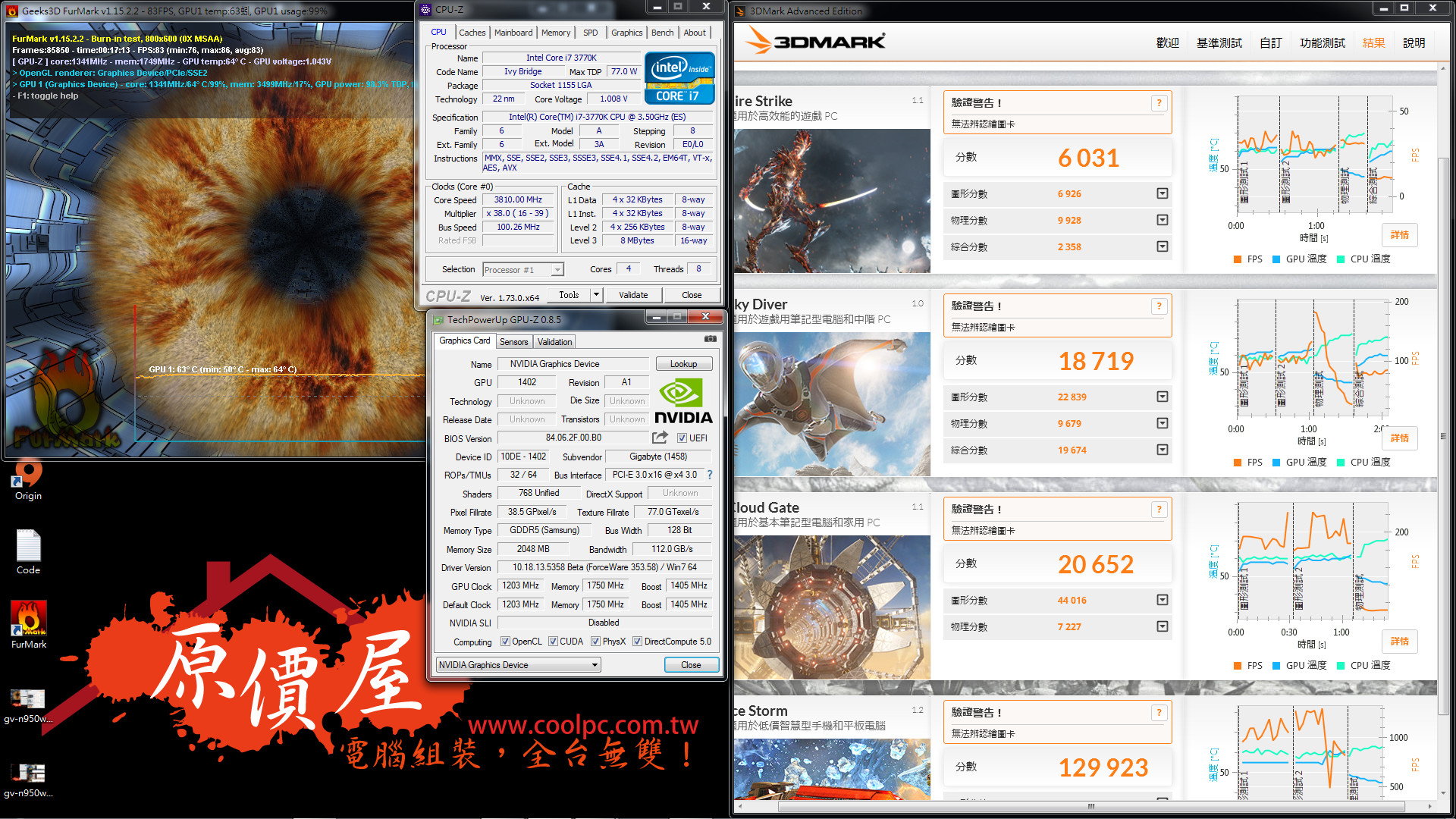Click the CPU-Z Tools button
This screenshot has width=1456, height=819.
coord(569,295)
